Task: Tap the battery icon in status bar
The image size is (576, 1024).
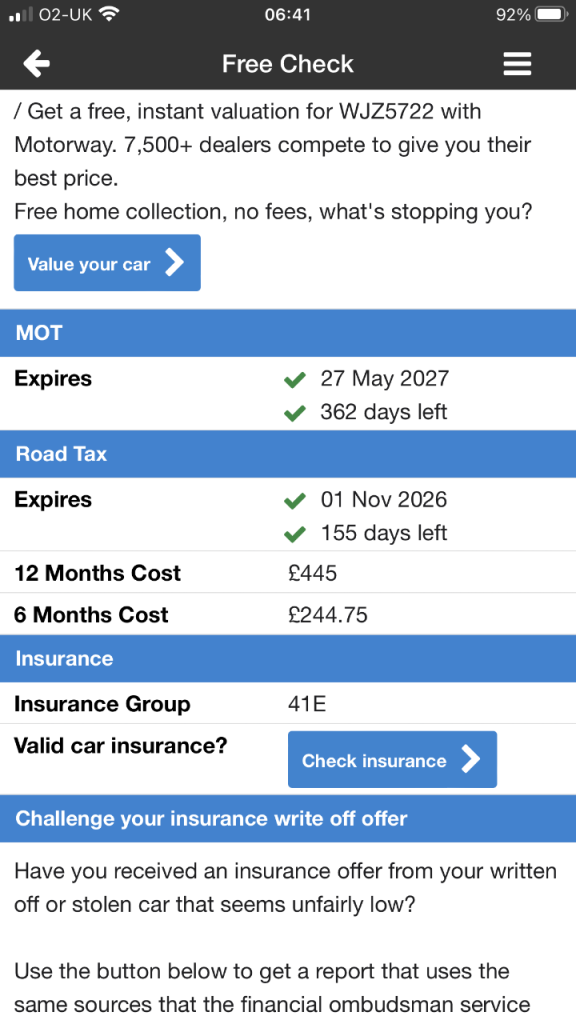Action: (551, 14)
